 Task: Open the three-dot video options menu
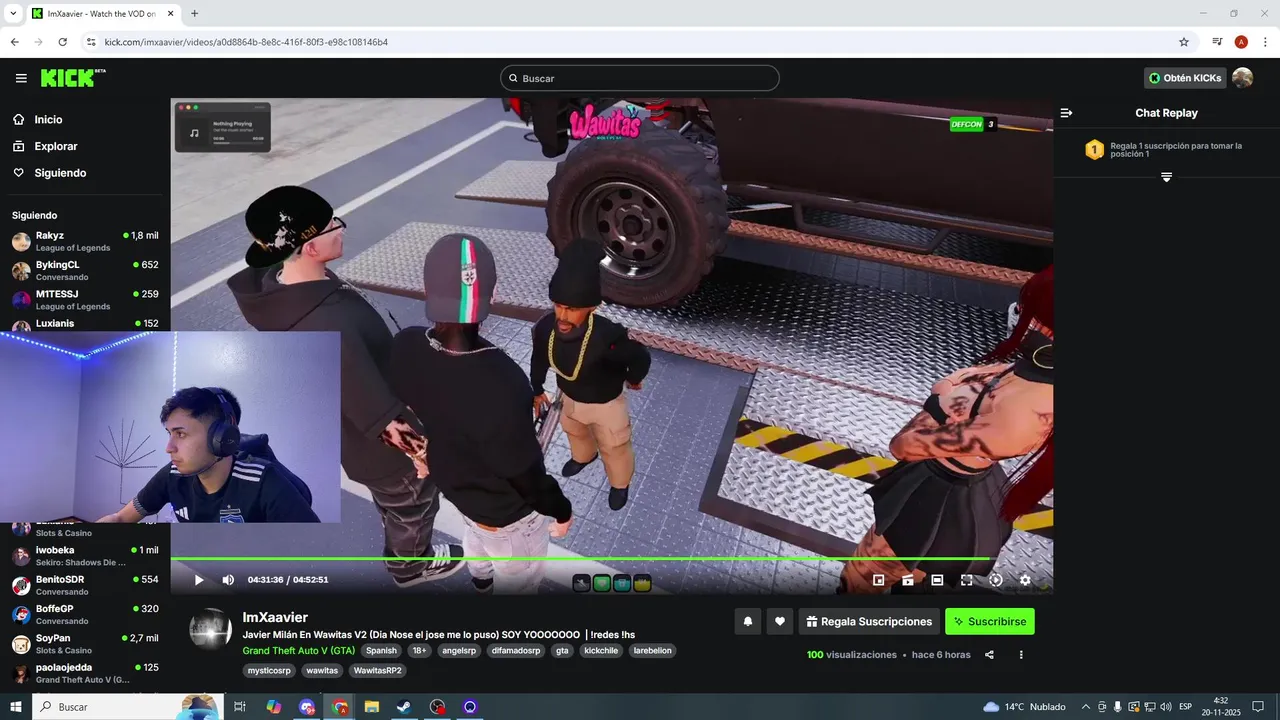[x=1021, y=655]
